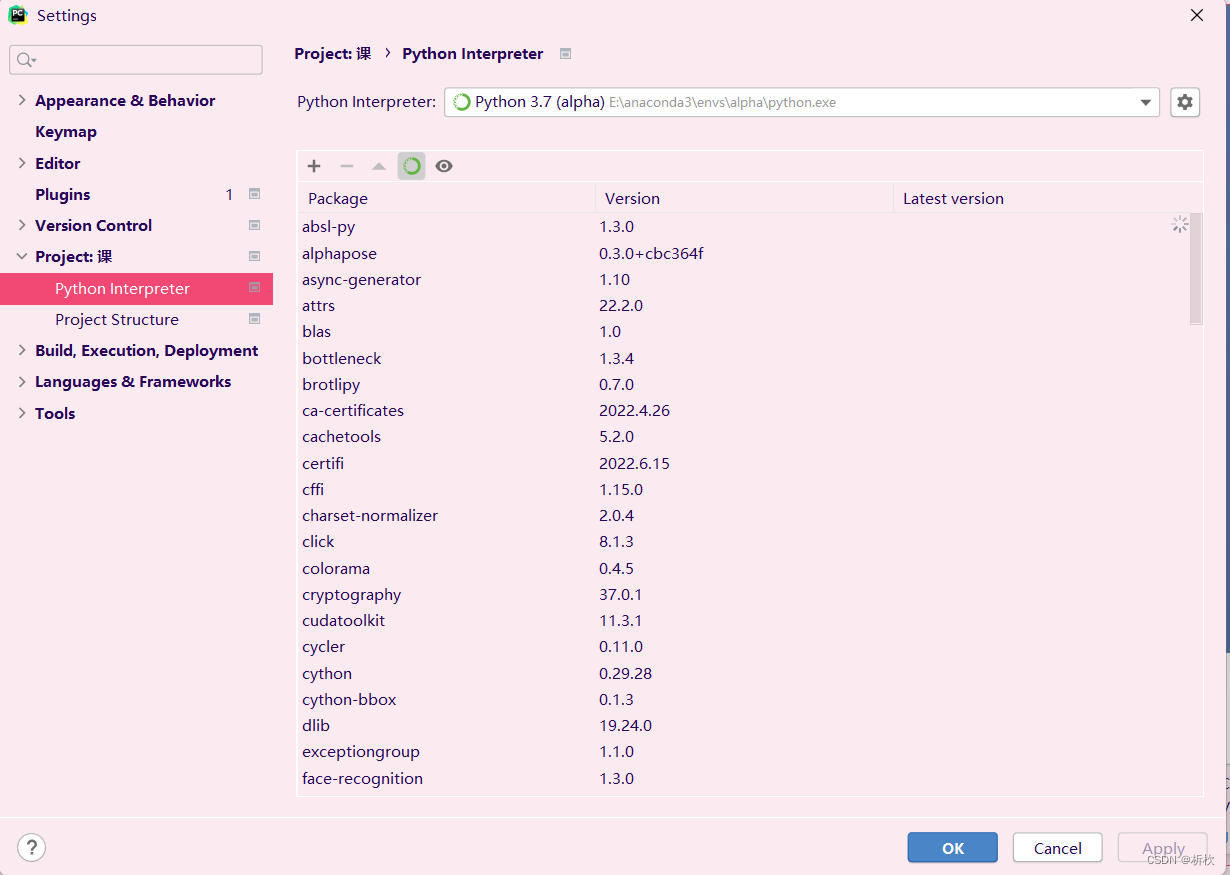Select the colorama package row
The height and width of the screenshot is (875, 1230).
(744, 568)
